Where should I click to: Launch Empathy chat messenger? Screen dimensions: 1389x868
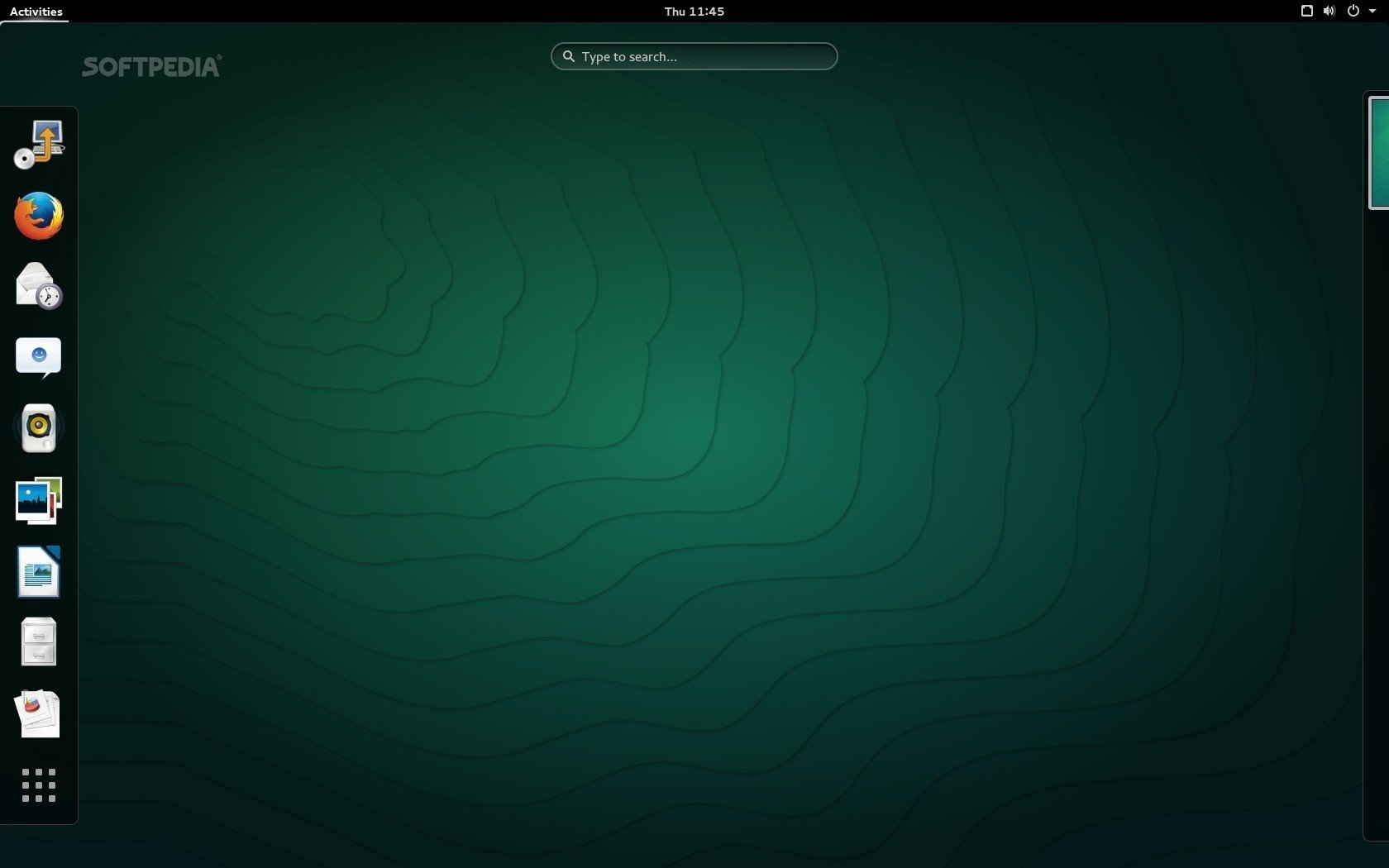[x=39, y=357]
